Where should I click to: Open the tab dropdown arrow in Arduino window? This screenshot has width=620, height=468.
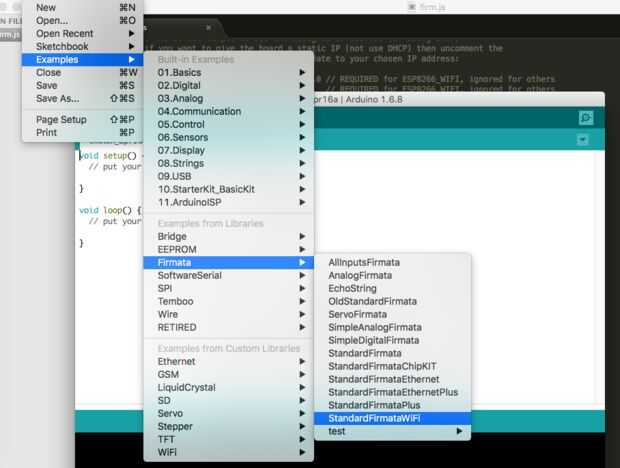point(582,140)
